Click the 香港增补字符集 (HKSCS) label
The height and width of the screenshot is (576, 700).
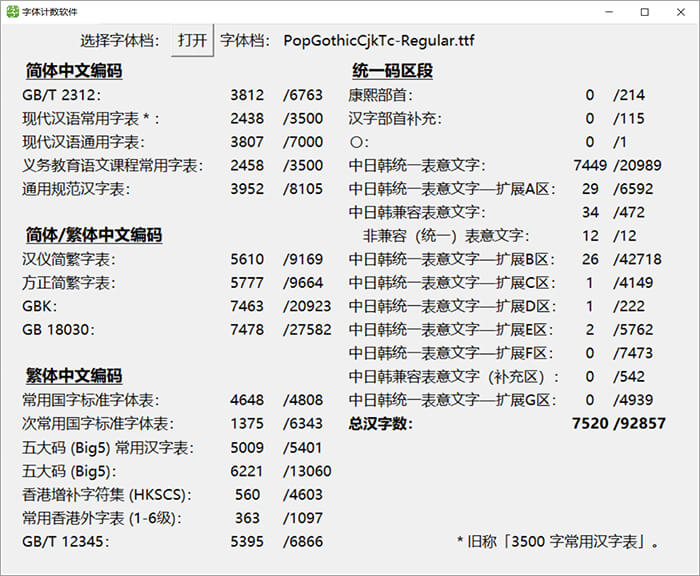(107, 495)
